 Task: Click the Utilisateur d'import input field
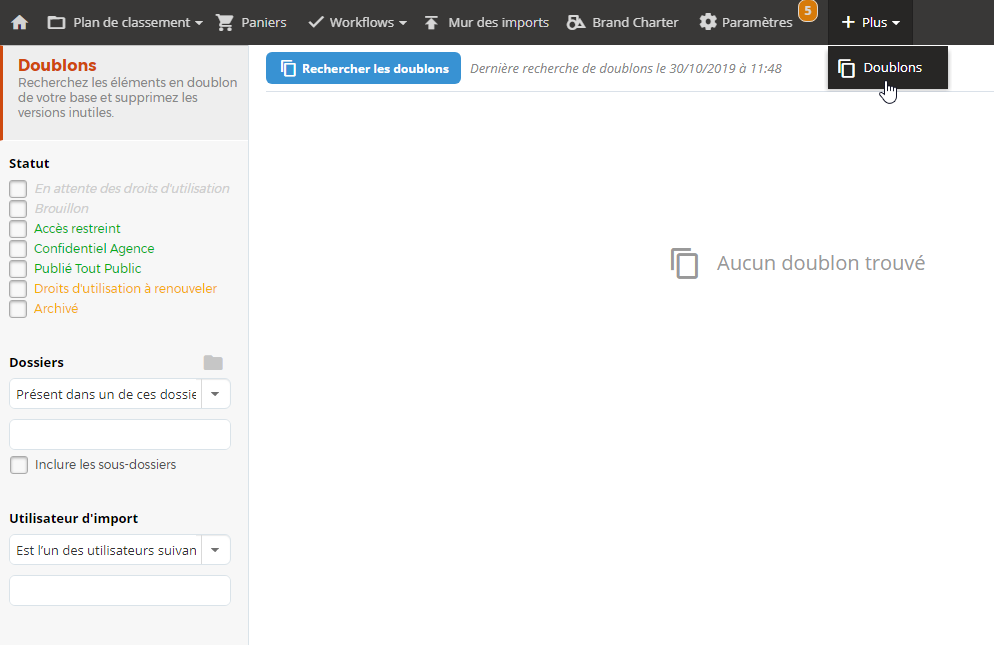pos(120,590)
